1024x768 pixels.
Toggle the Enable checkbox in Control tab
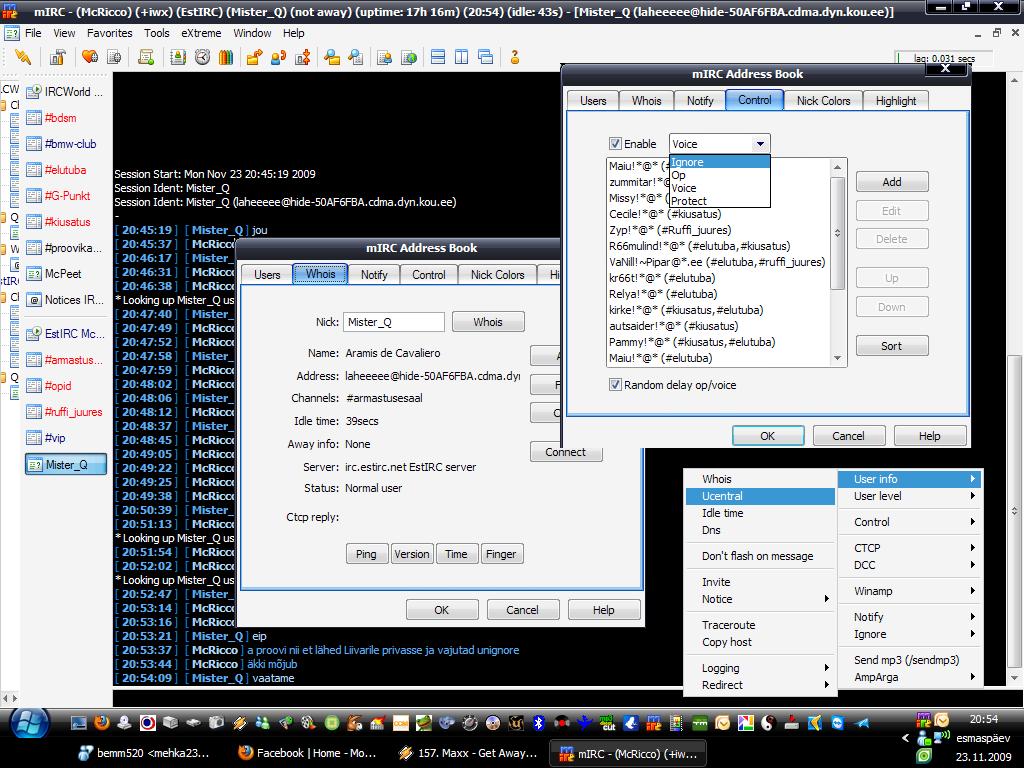pos(615,144)
